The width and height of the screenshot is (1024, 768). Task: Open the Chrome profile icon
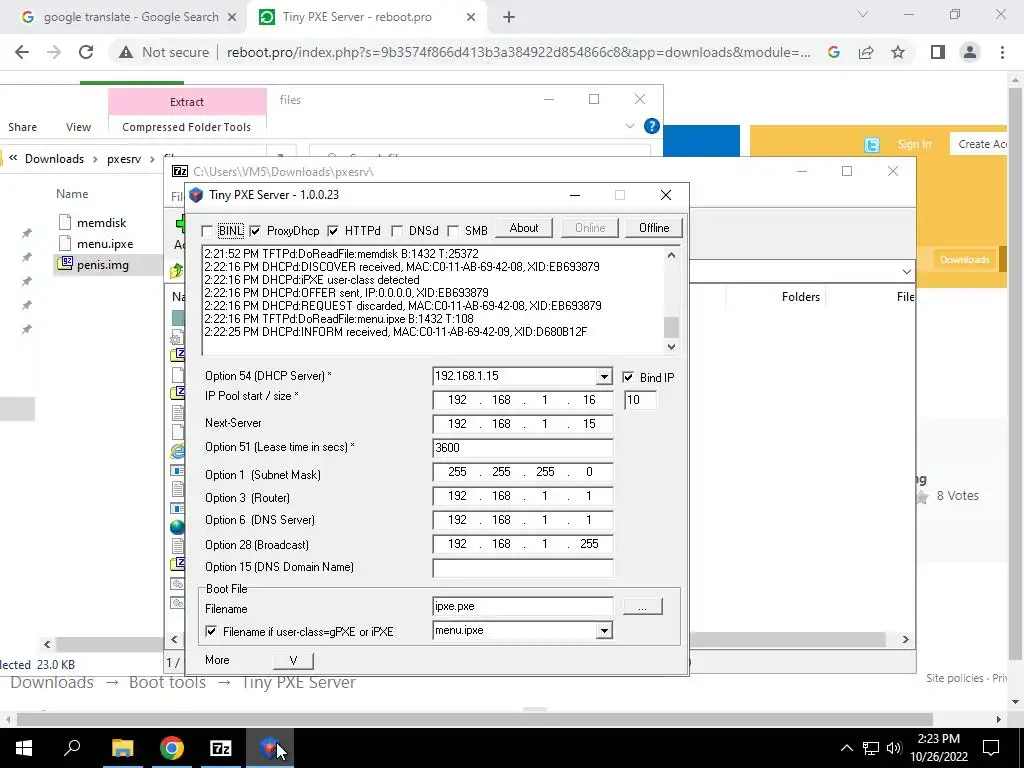[x=970, y=52]
